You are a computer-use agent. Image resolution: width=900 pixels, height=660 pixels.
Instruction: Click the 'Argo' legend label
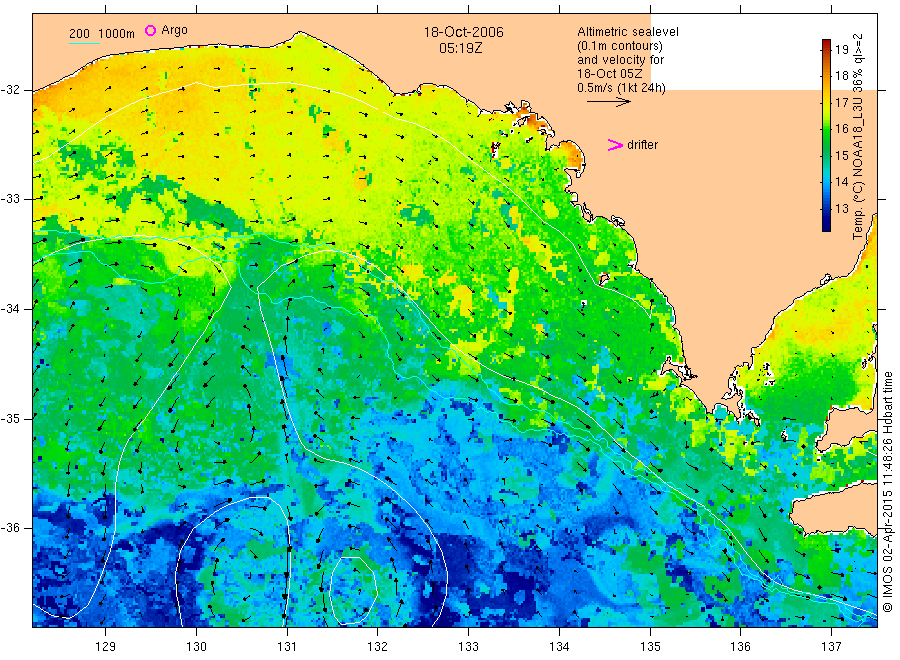[174, 30]
